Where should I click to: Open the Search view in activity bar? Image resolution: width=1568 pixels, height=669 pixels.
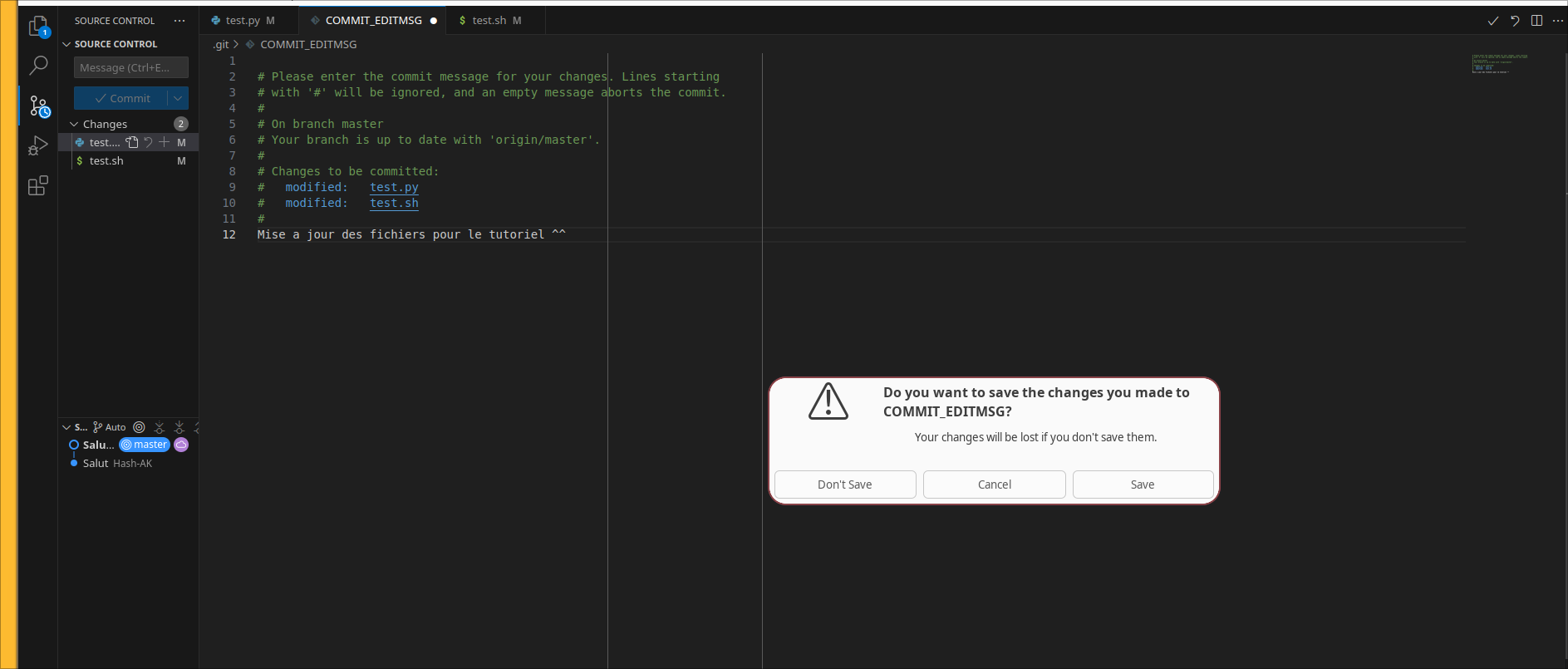click(x=38, y=66)
